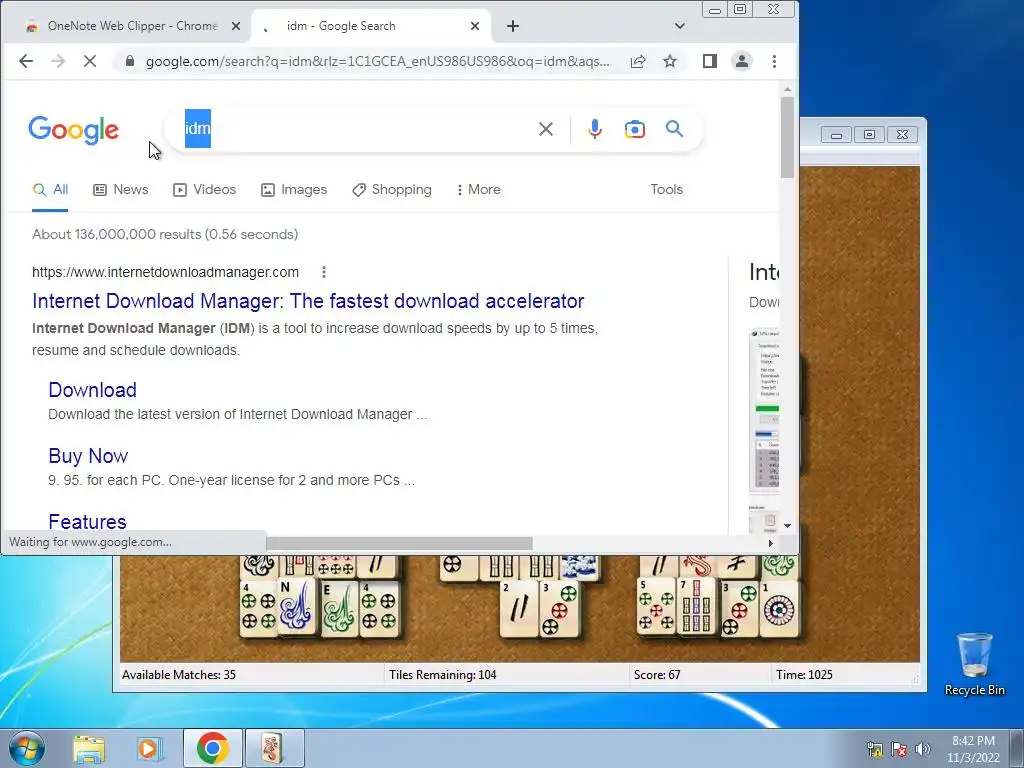Switch to Videos results
Screen dimensions: 1024x768
[204, 190]
